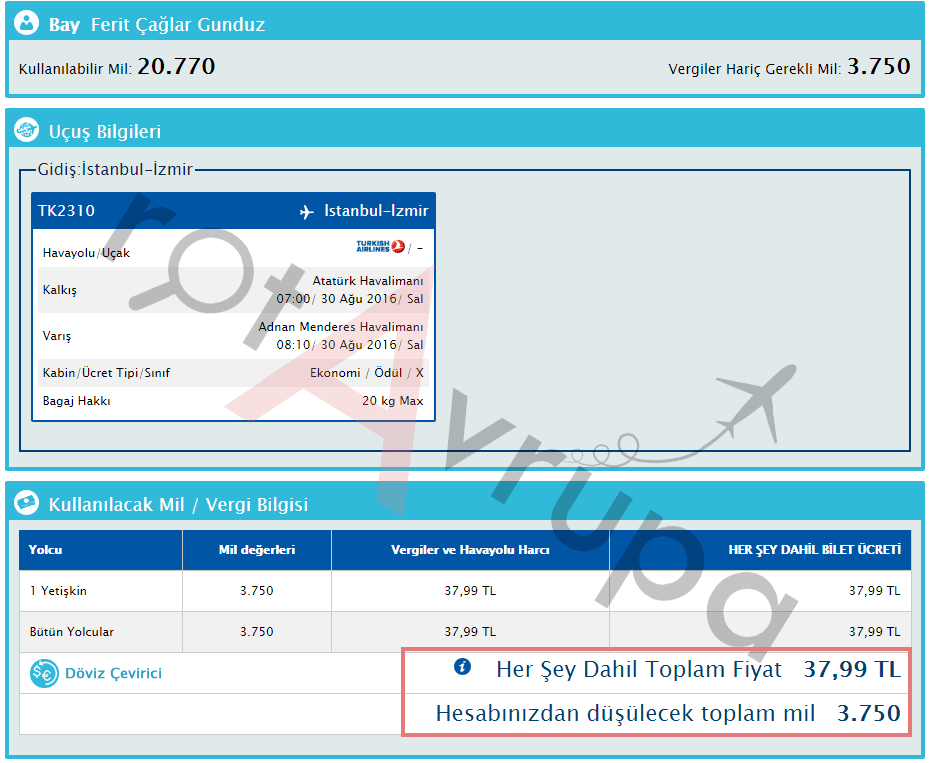
Task: Click the Yolcu column header
Action: point(46,550)
